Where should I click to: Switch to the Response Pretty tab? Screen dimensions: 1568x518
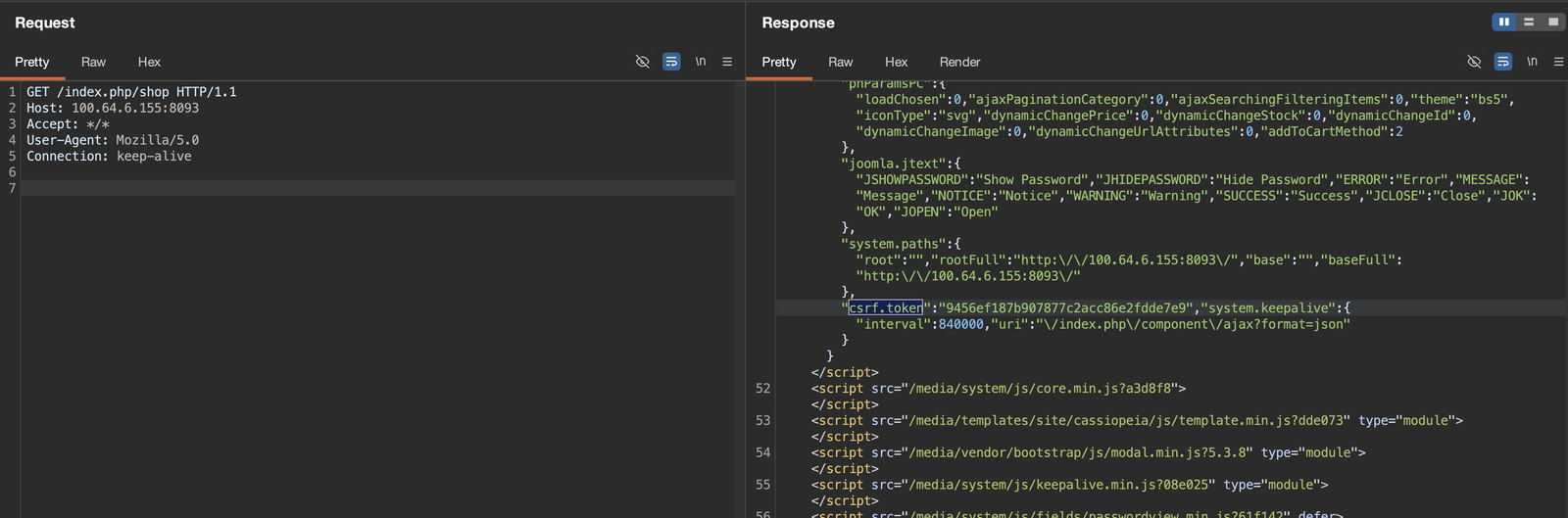click(x=779, y=62)
